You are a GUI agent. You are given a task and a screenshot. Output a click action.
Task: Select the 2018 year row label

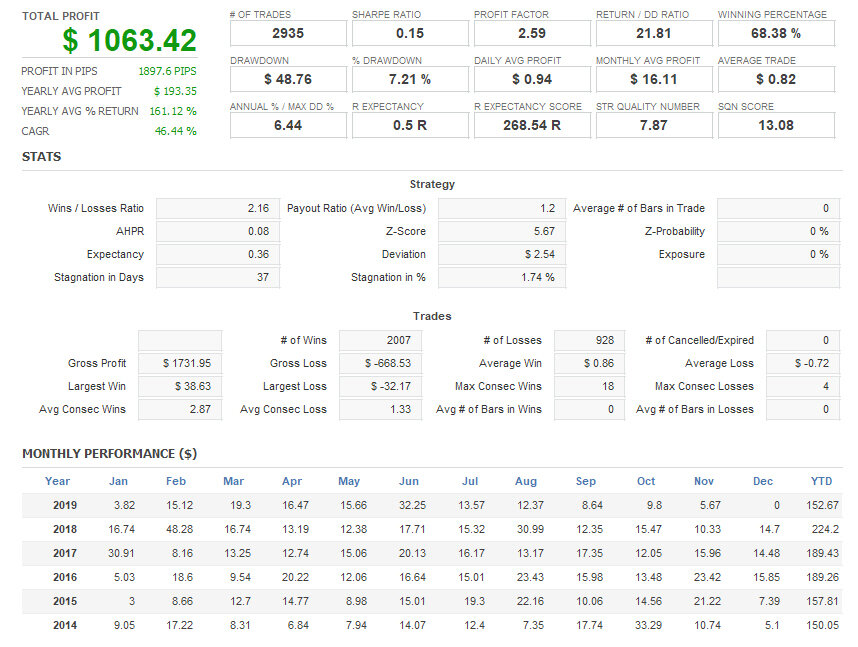(65, 529)
